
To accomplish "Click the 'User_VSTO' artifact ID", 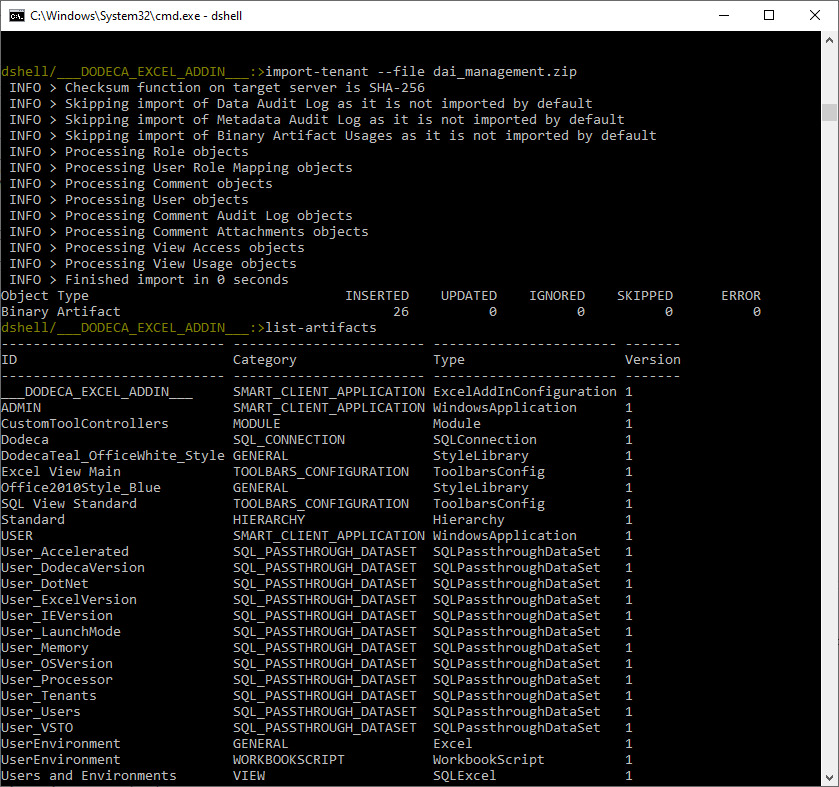I will point(37,729).
